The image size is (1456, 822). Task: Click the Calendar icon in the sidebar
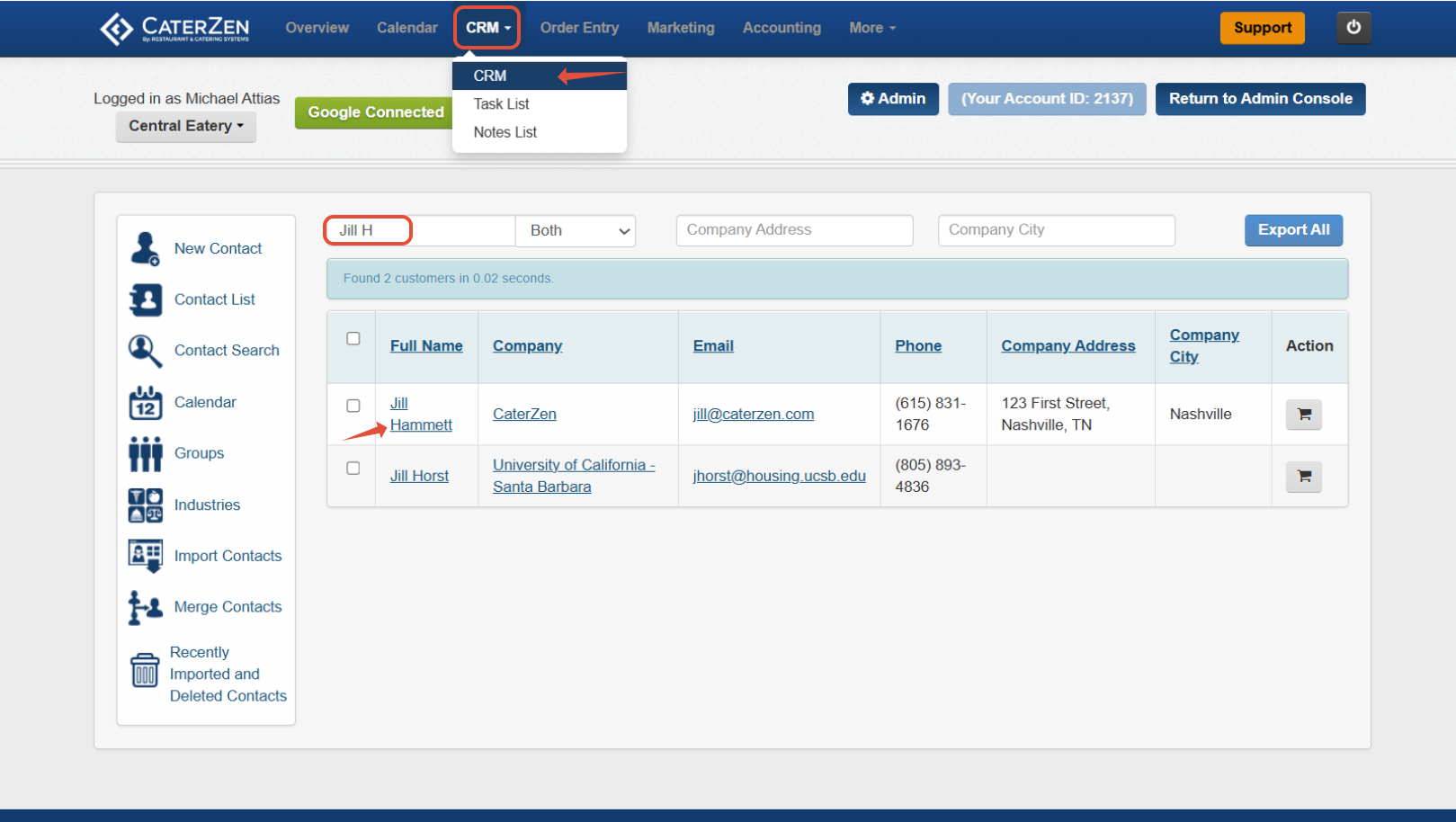point(145,402)
